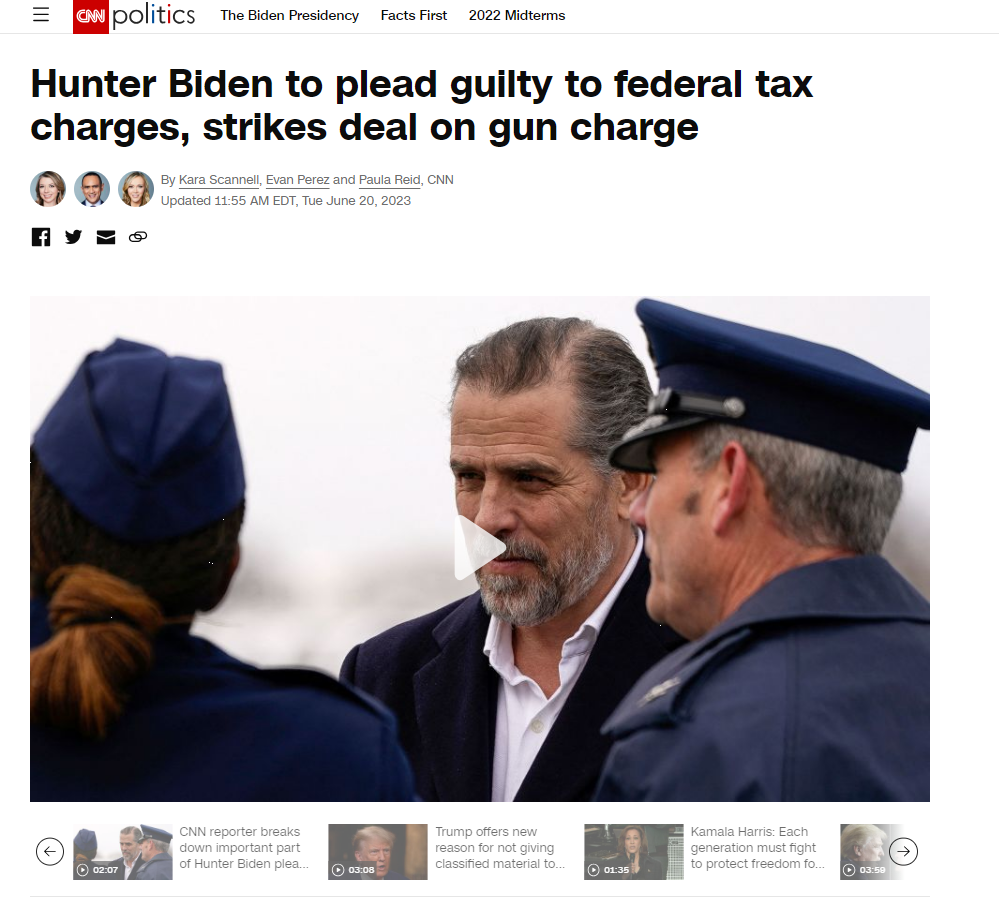Click the CNN logo
Screen dimensions: 999x915
90,16
